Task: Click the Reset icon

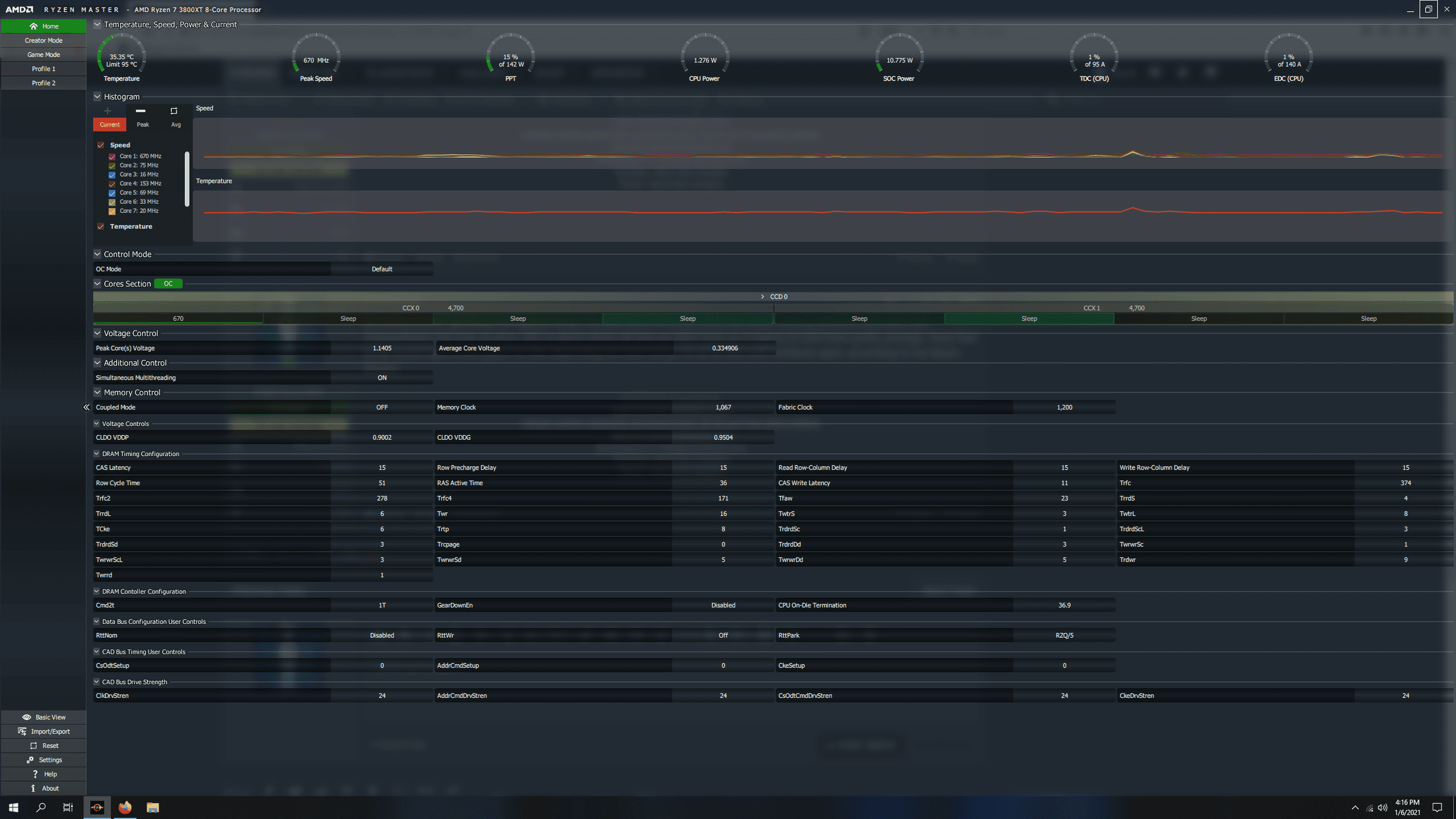Action: pos(33,746)
